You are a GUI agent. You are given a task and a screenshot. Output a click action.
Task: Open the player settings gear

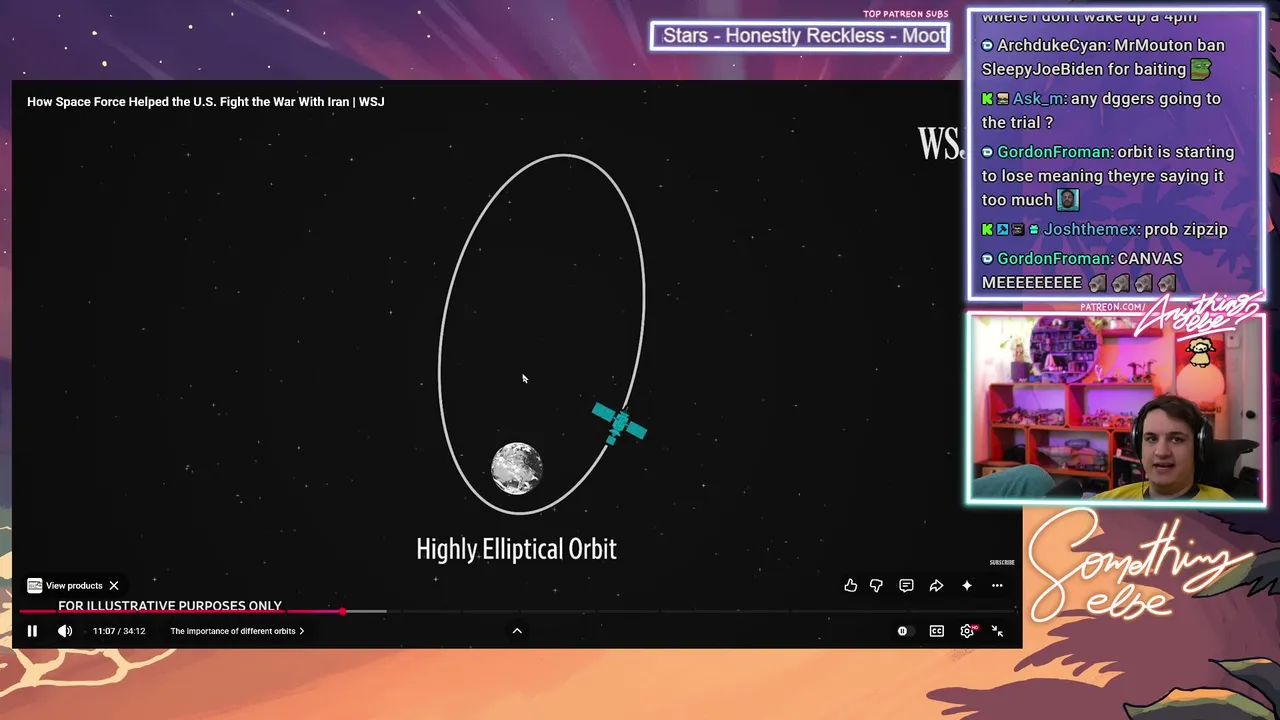967,631
